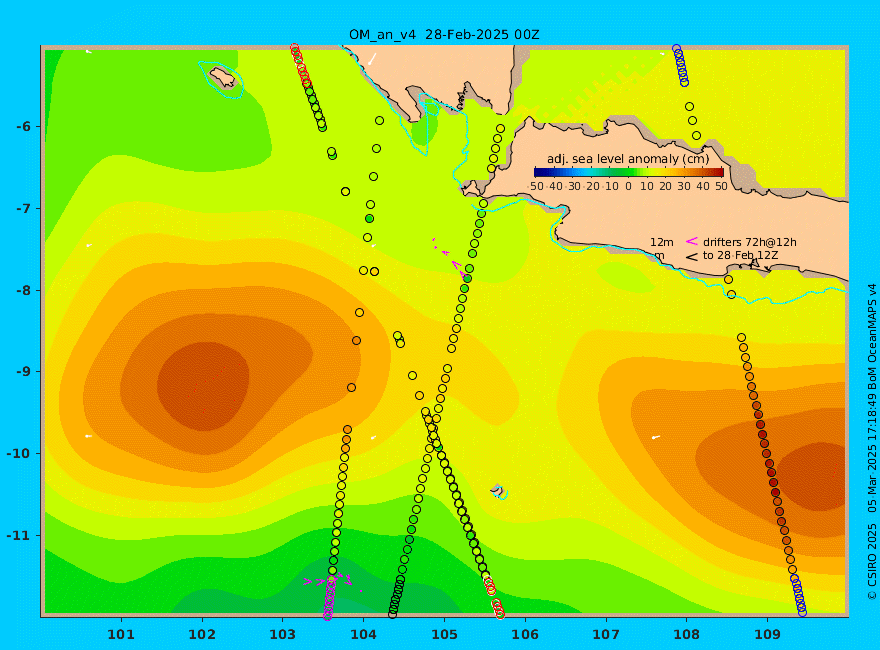Image resolution: width=880 pixels, height=650 pixels.
Task: Click the 108 longitude tick label
Action: [687, 635]
